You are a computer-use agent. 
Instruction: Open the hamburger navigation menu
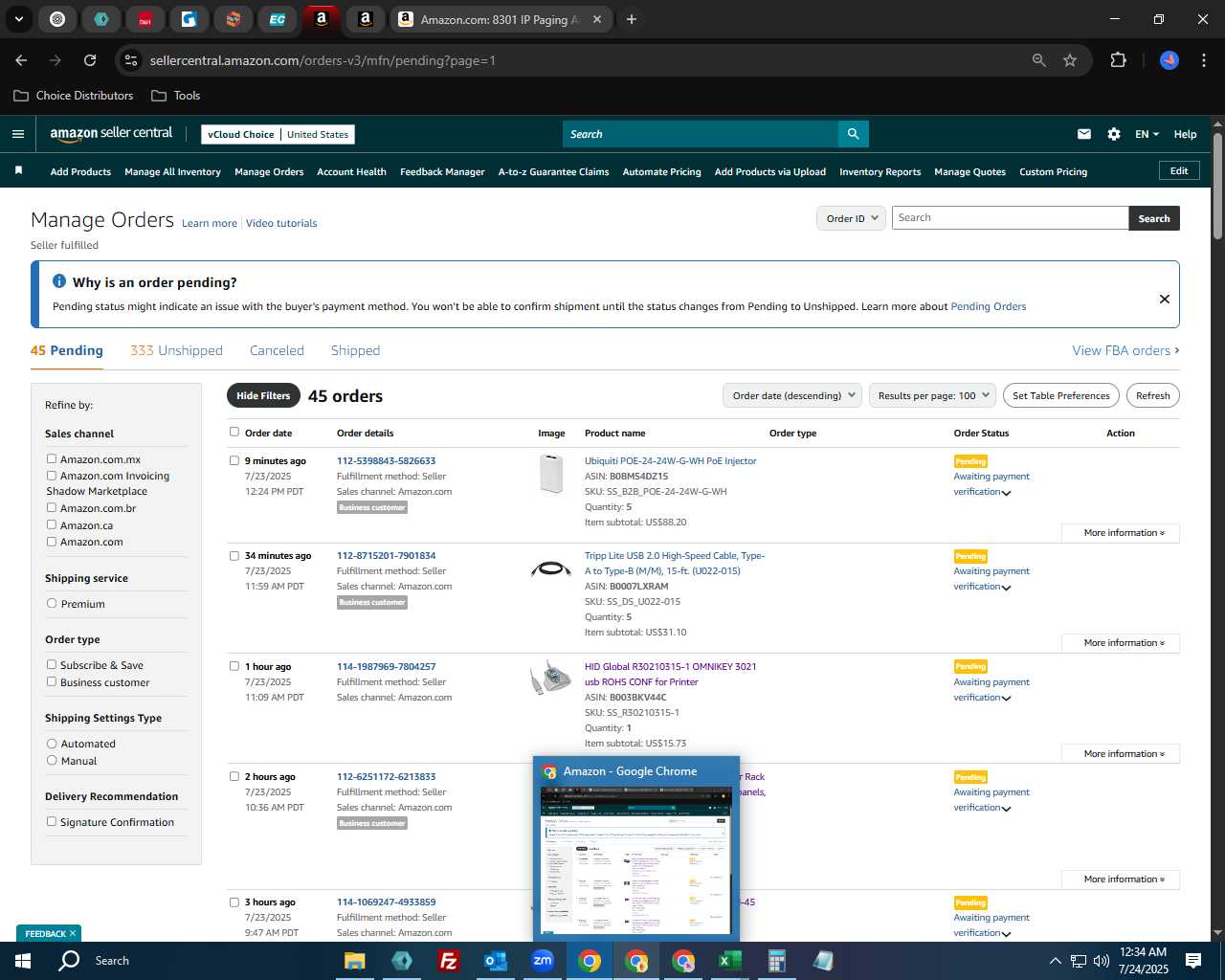pos(18,134)
